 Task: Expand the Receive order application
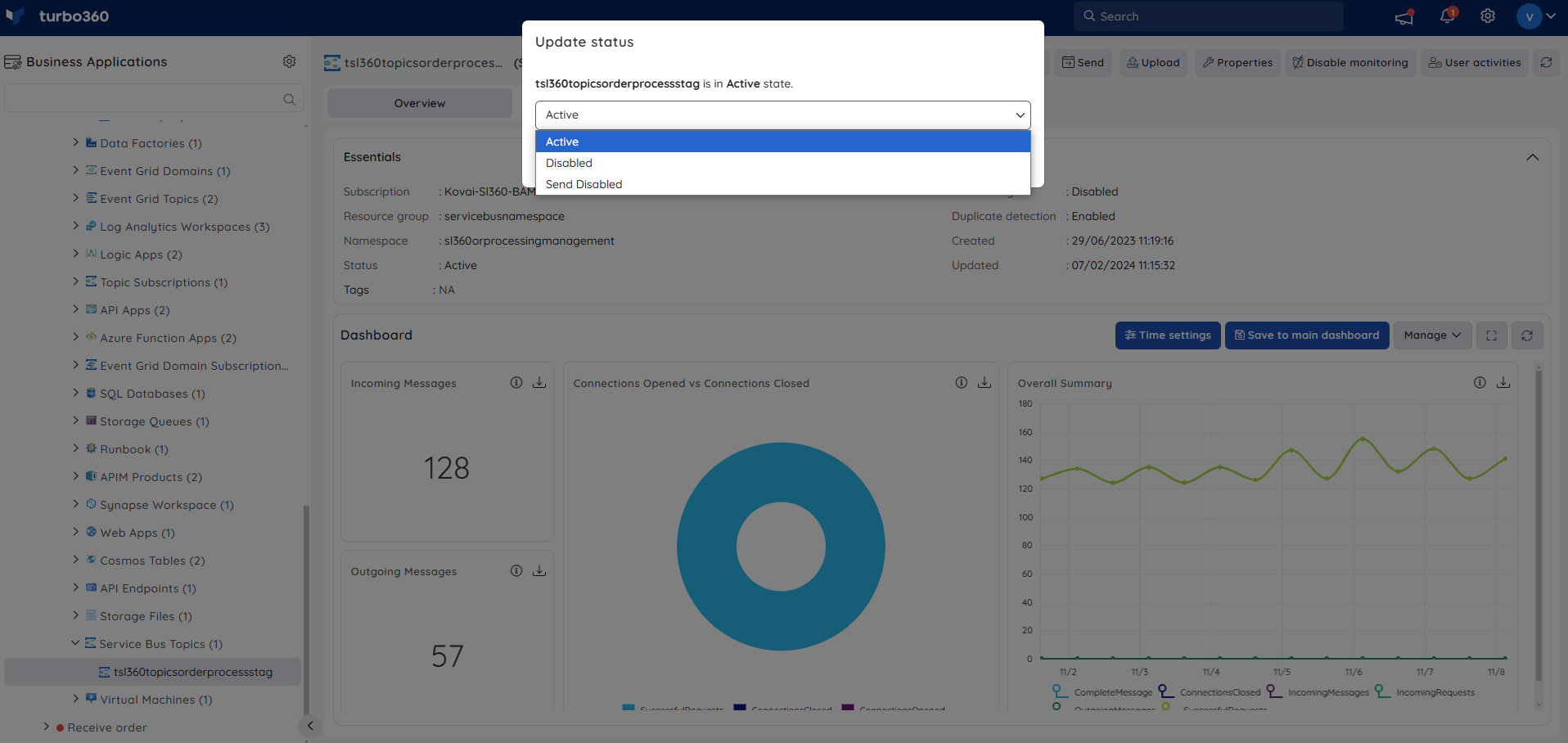click(x=46, y=727)
